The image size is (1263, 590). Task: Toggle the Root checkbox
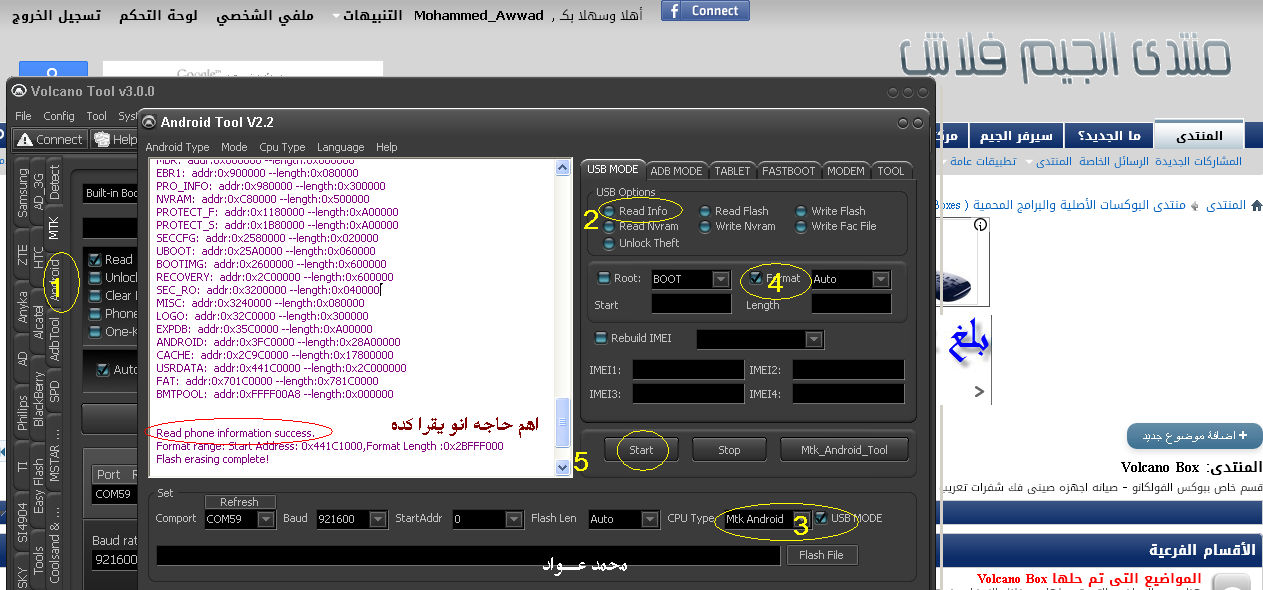click(x=604, y=278)
